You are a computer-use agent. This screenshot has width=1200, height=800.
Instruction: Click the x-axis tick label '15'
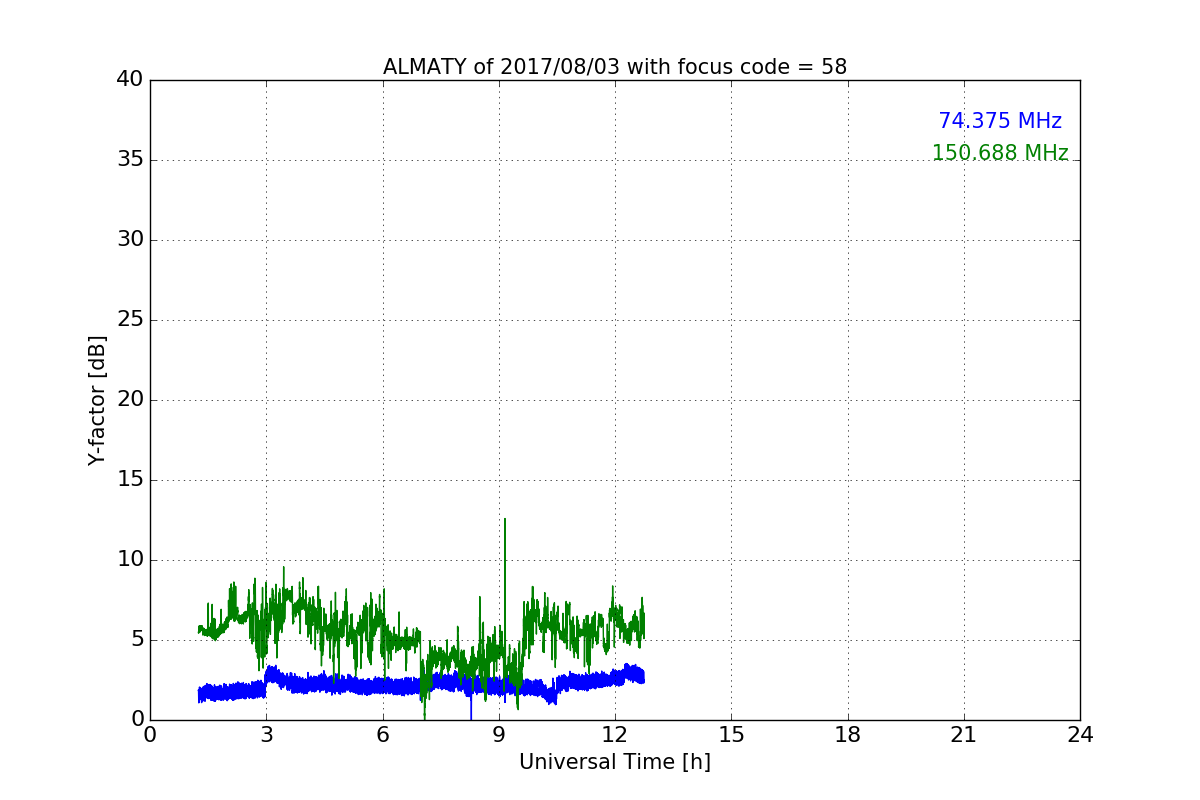(x=731, y=734)
